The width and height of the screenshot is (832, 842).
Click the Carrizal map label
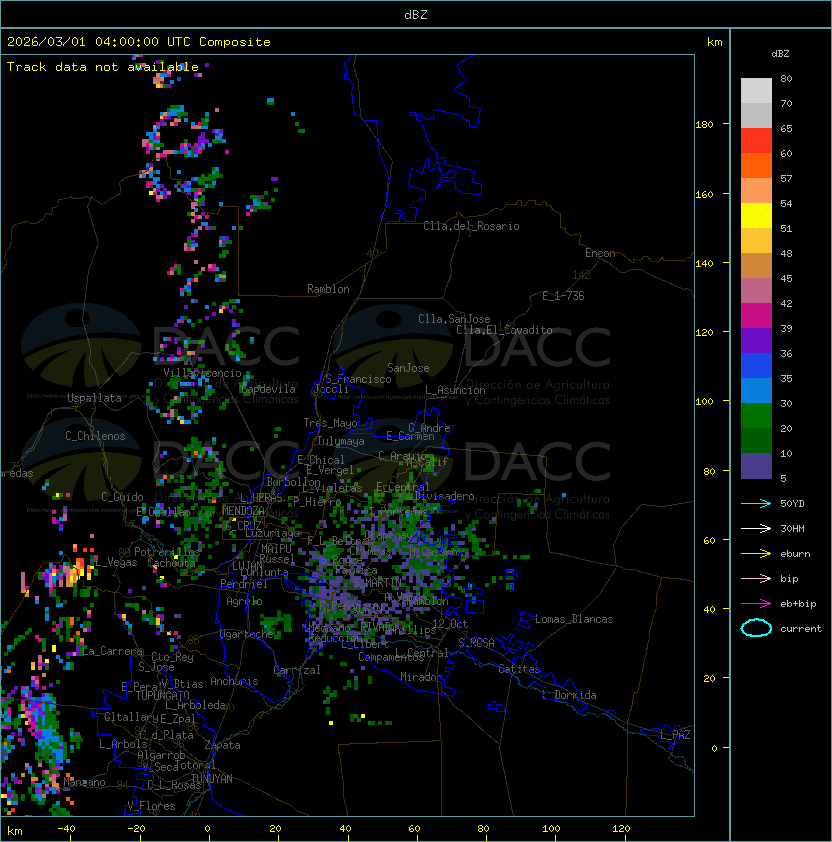(x=297, y=670)
